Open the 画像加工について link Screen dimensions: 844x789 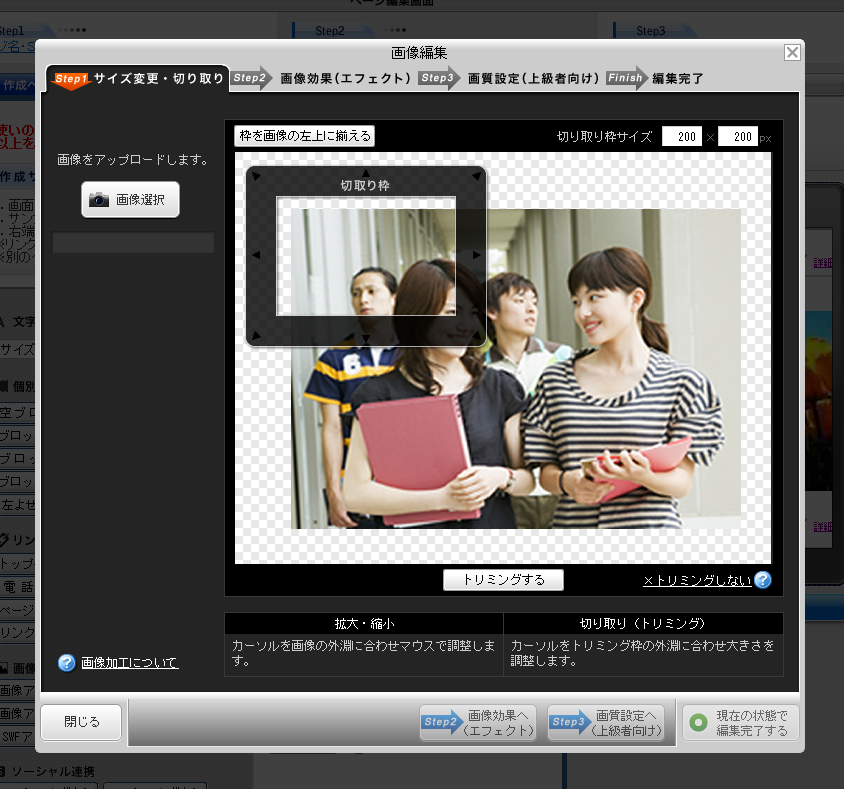point(129,663)
